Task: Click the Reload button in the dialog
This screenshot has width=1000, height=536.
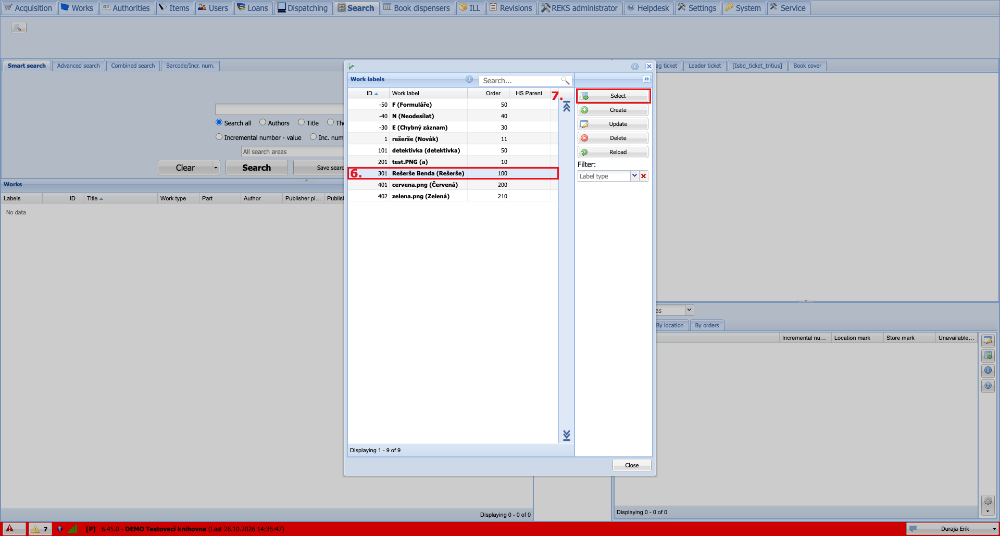Action: pyautogui.click(x=613, y=152)
